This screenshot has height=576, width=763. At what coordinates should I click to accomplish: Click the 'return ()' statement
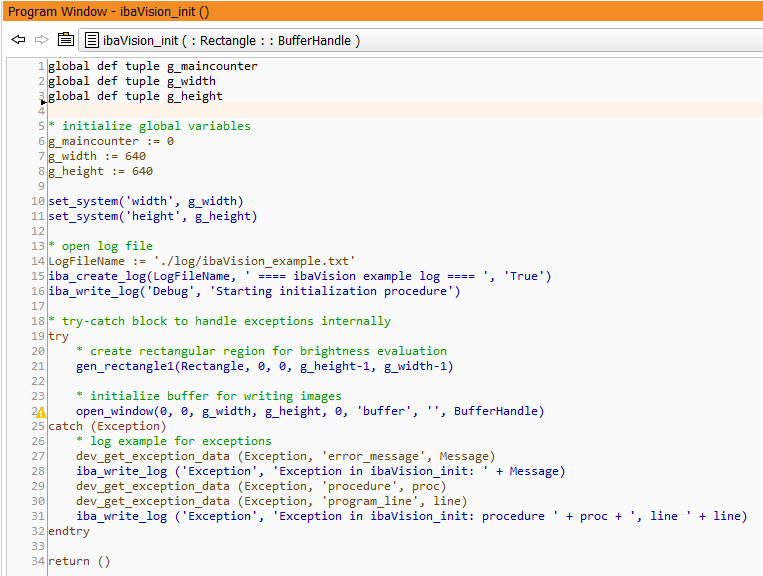[79, 562]
